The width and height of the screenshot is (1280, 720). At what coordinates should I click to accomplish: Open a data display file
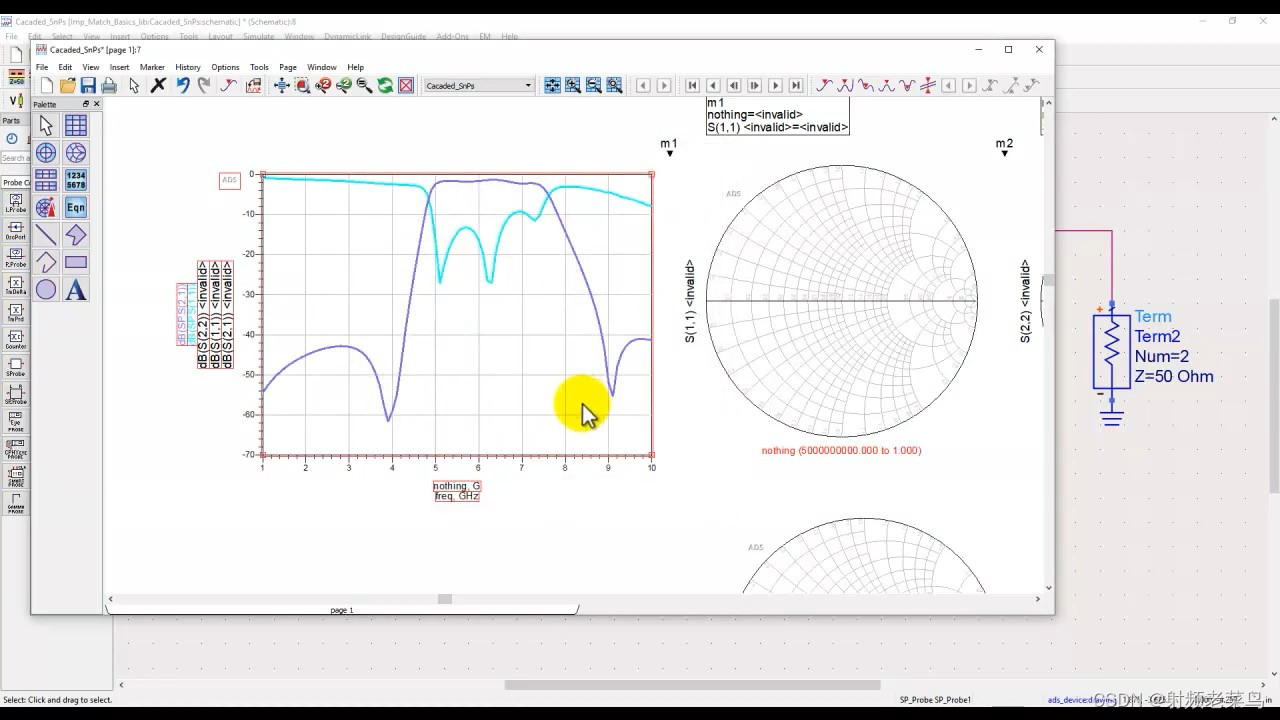[68, 86]
